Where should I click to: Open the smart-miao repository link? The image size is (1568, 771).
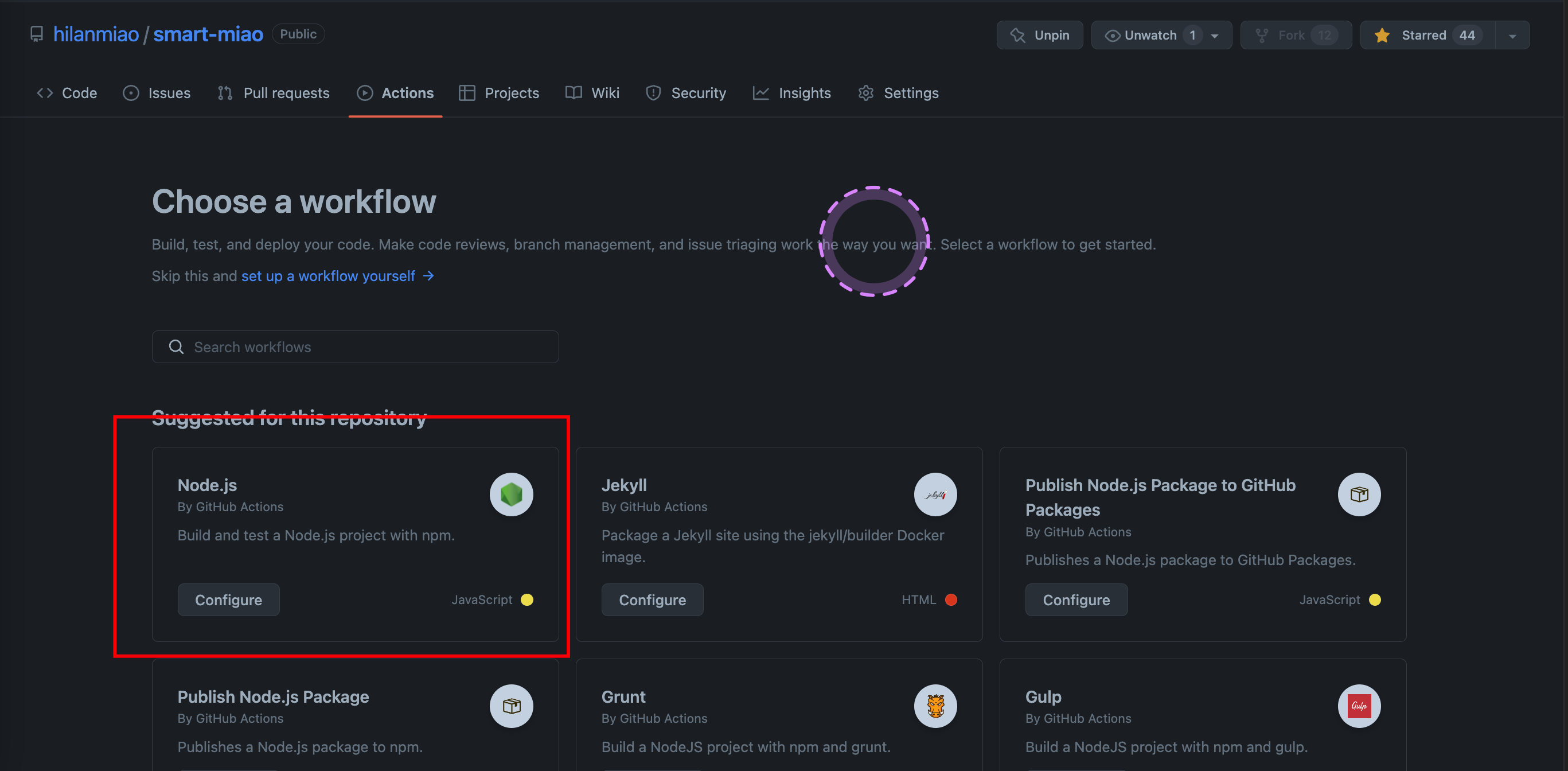[208, 34]
